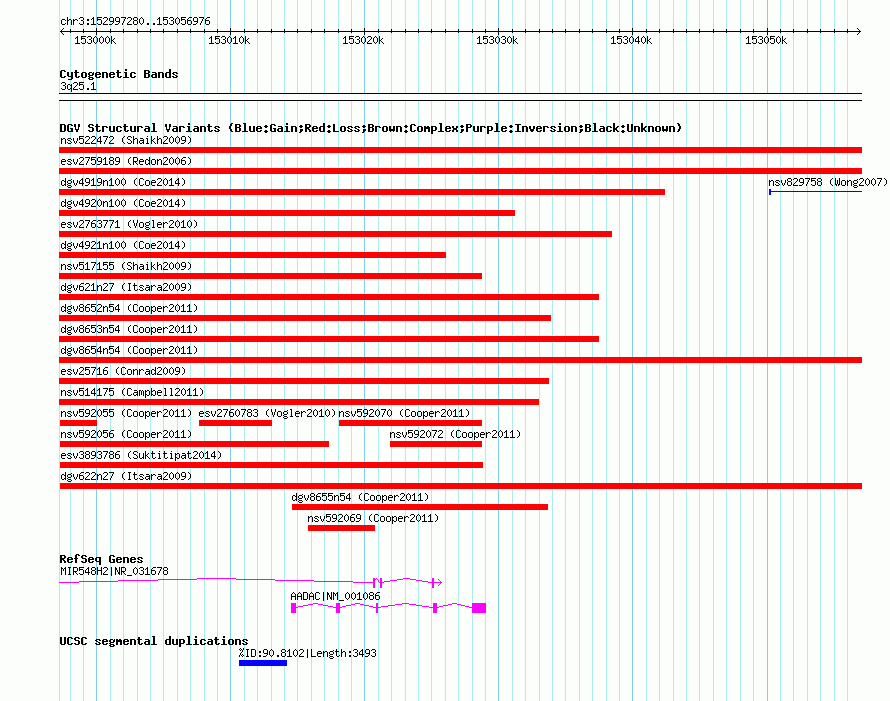Click the right arrowhead of the ruler
This screenshot has width=890, height=701.
tap(859, 31)
